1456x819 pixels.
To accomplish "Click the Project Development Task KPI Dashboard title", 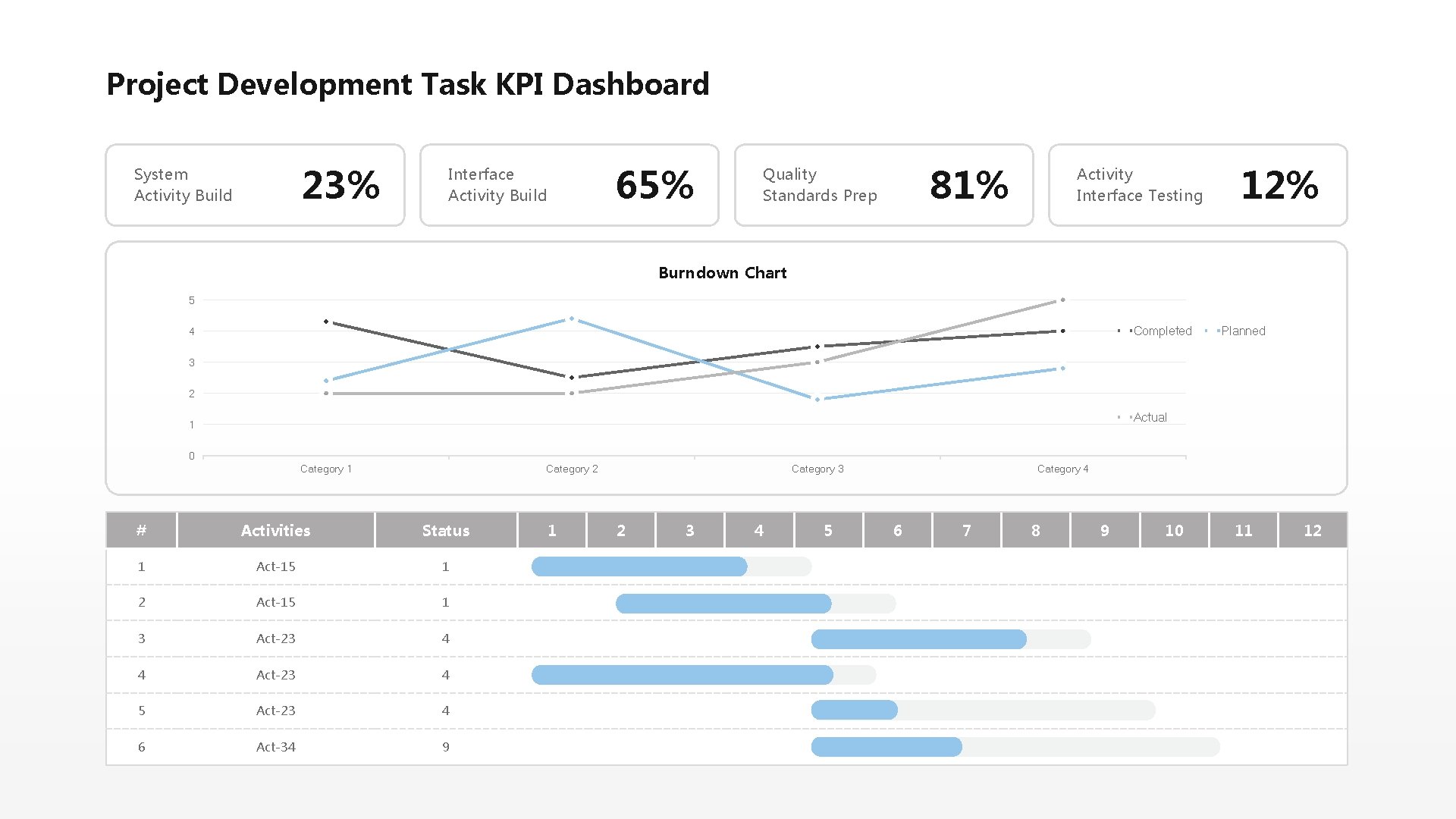I will [408, 84].
